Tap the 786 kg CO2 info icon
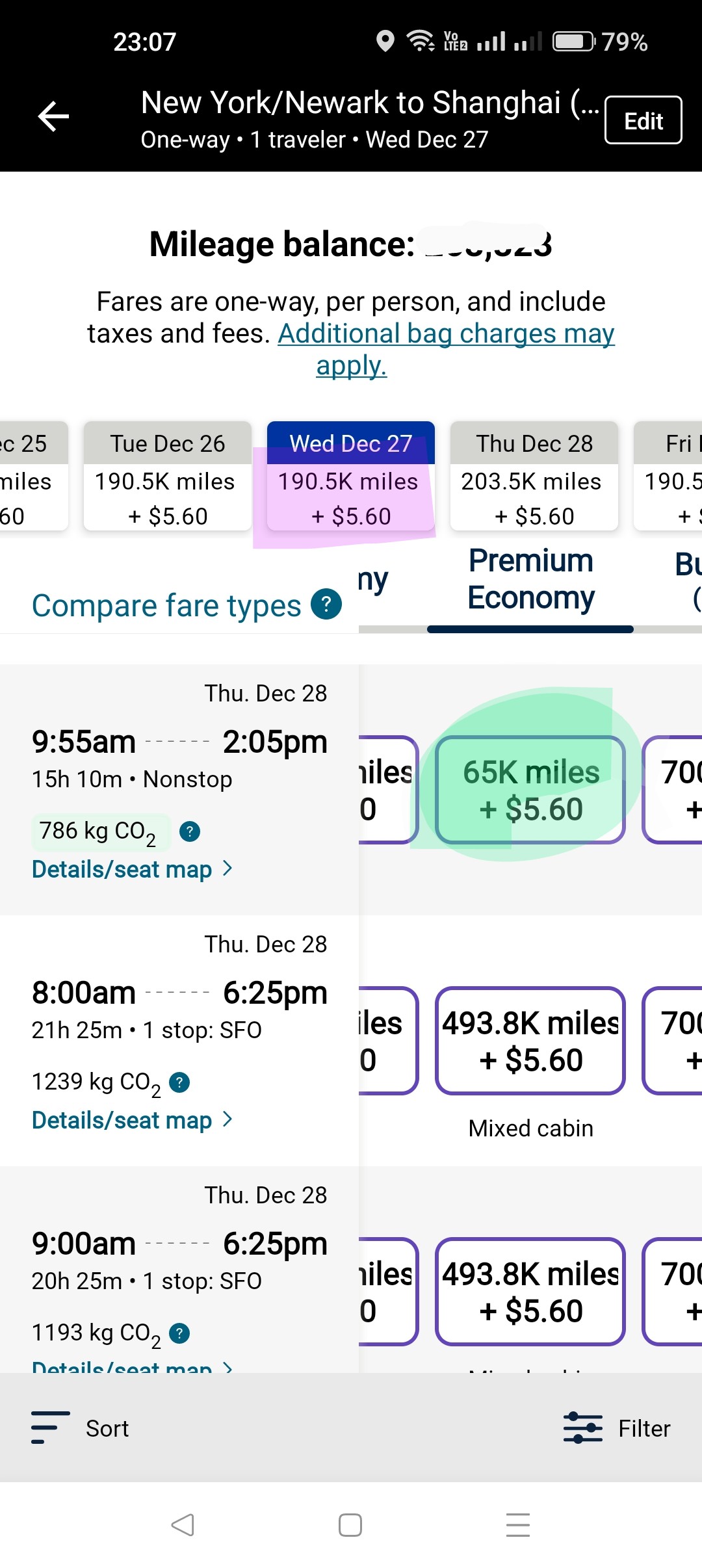The image size is (702, 1568). point(190,831)
